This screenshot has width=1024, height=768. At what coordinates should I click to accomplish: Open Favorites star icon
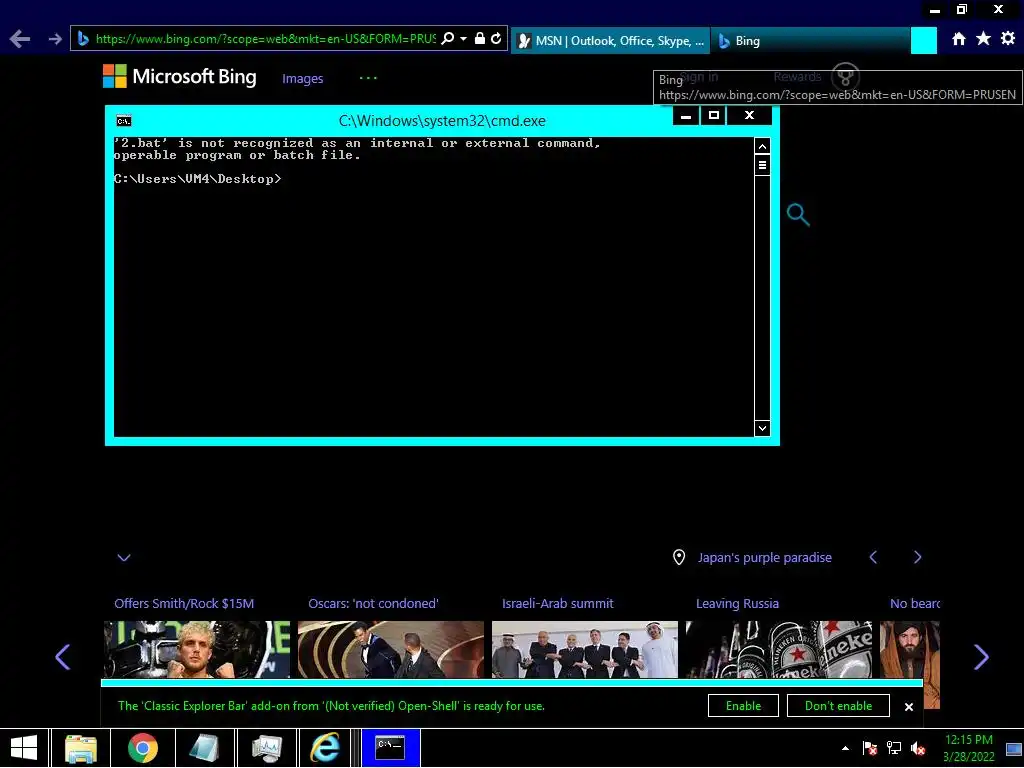tap(983, 39)
